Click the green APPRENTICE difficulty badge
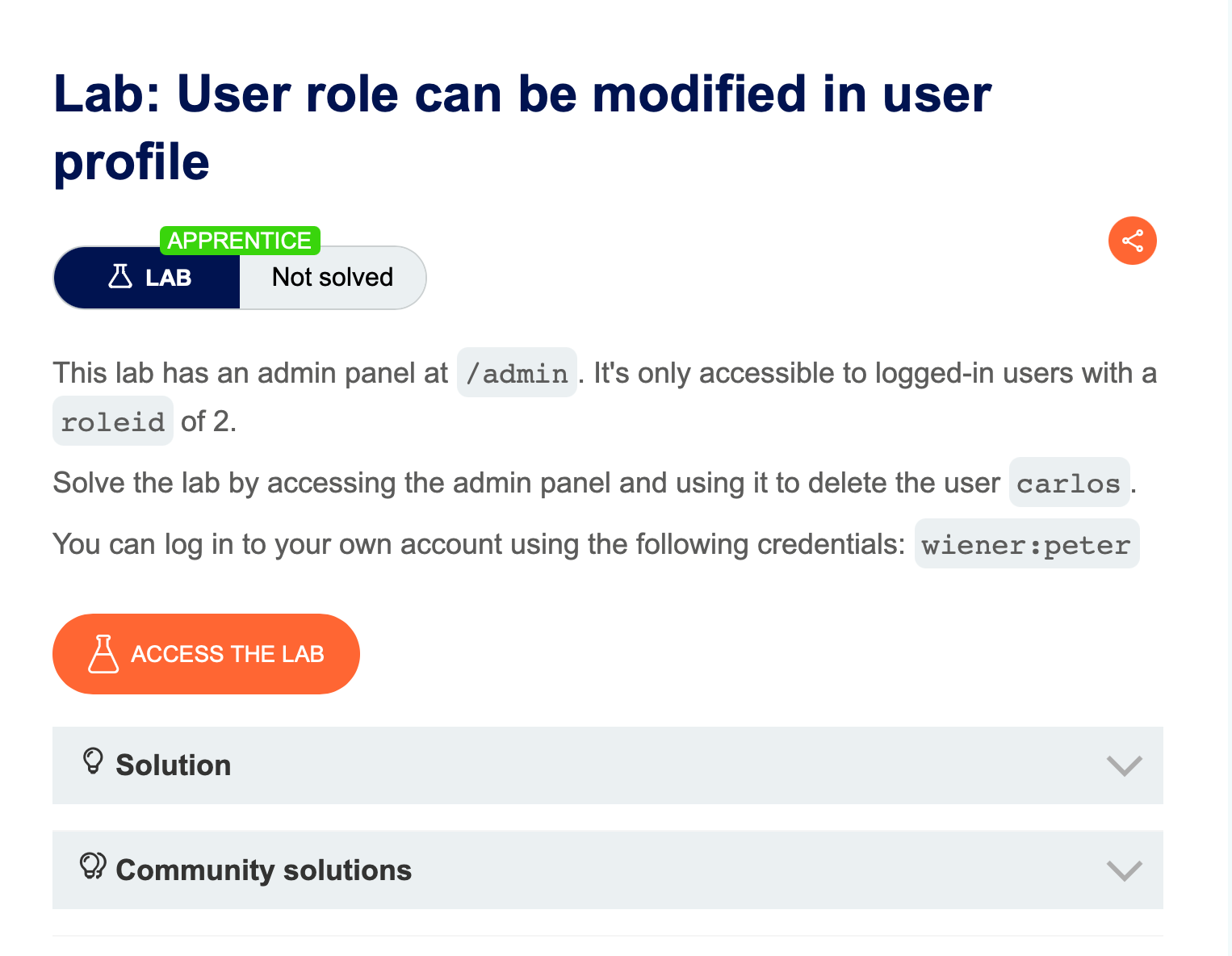The width and height of the screenshot is (1232, 956). click(x=240, y=241)
